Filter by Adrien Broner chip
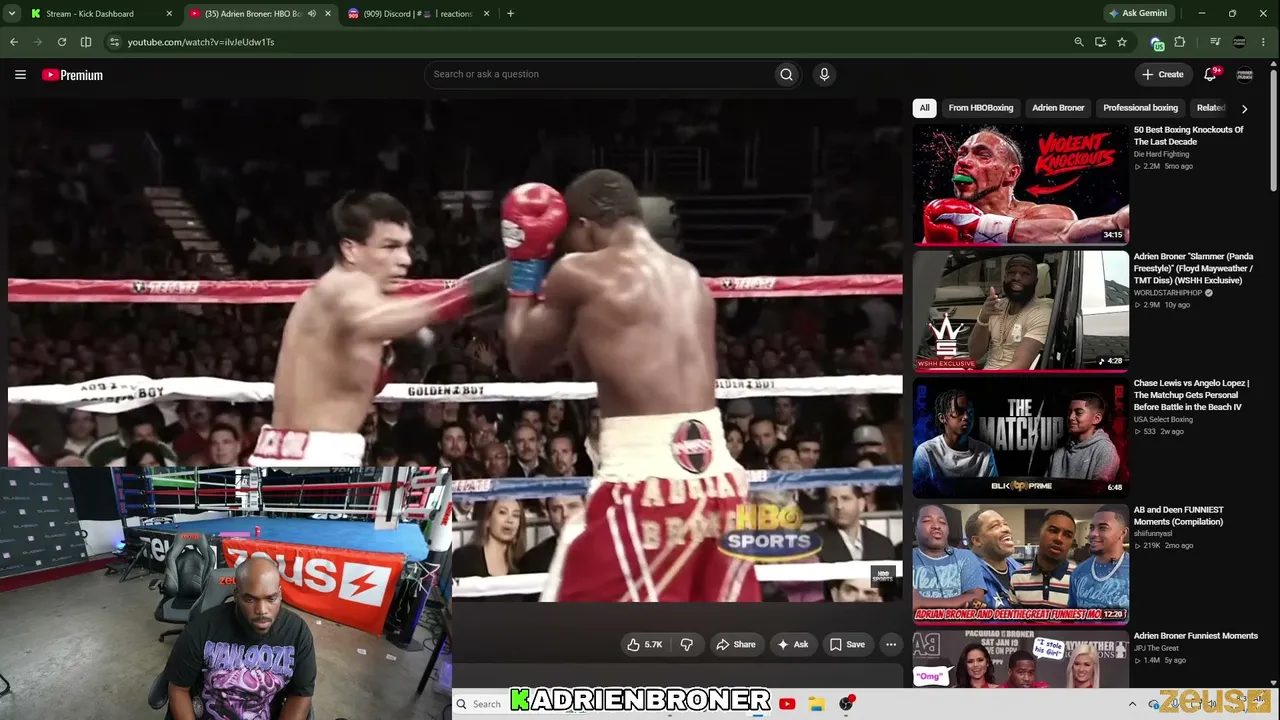The width and height of the screenshot is (1280, 720). coord(1058,108)
